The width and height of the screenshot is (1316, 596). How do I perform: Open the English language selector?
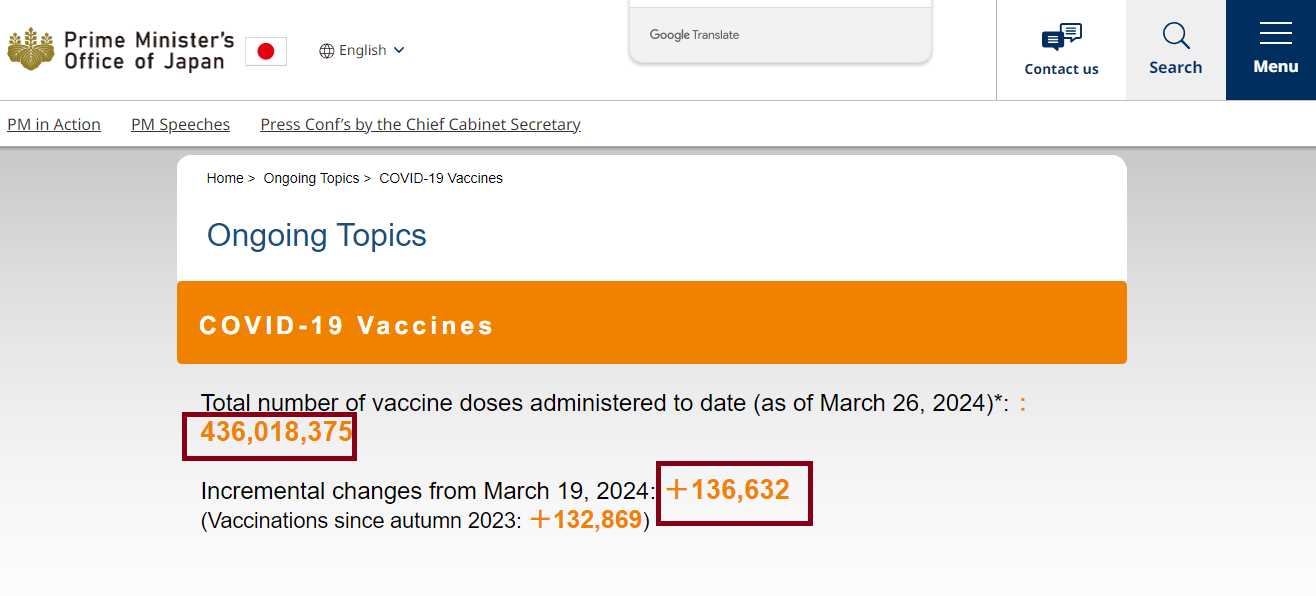(x=362, y=51)
